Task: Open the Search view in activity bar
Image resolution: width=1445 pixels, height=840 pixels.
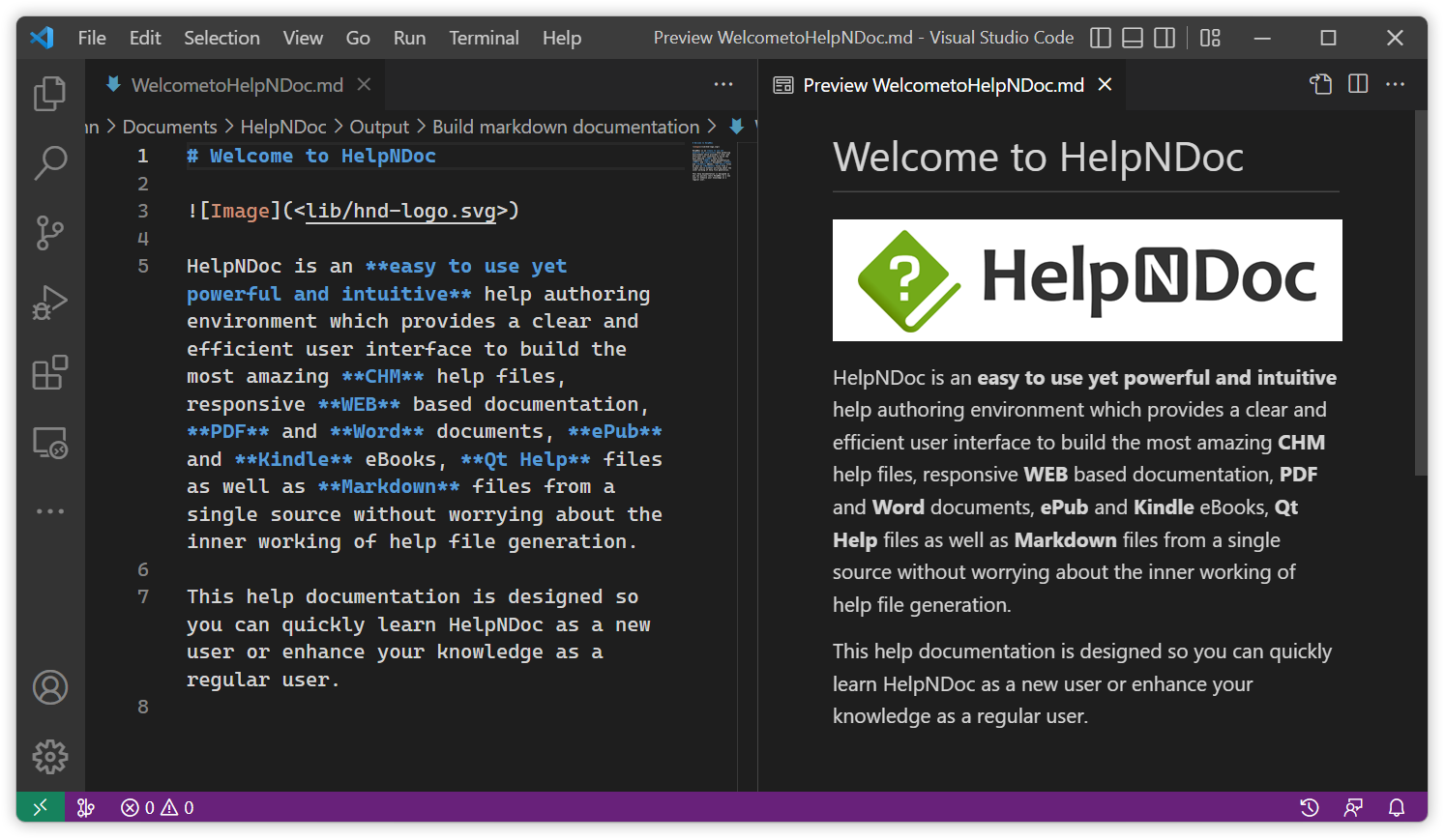Action: tap(50, 162)
